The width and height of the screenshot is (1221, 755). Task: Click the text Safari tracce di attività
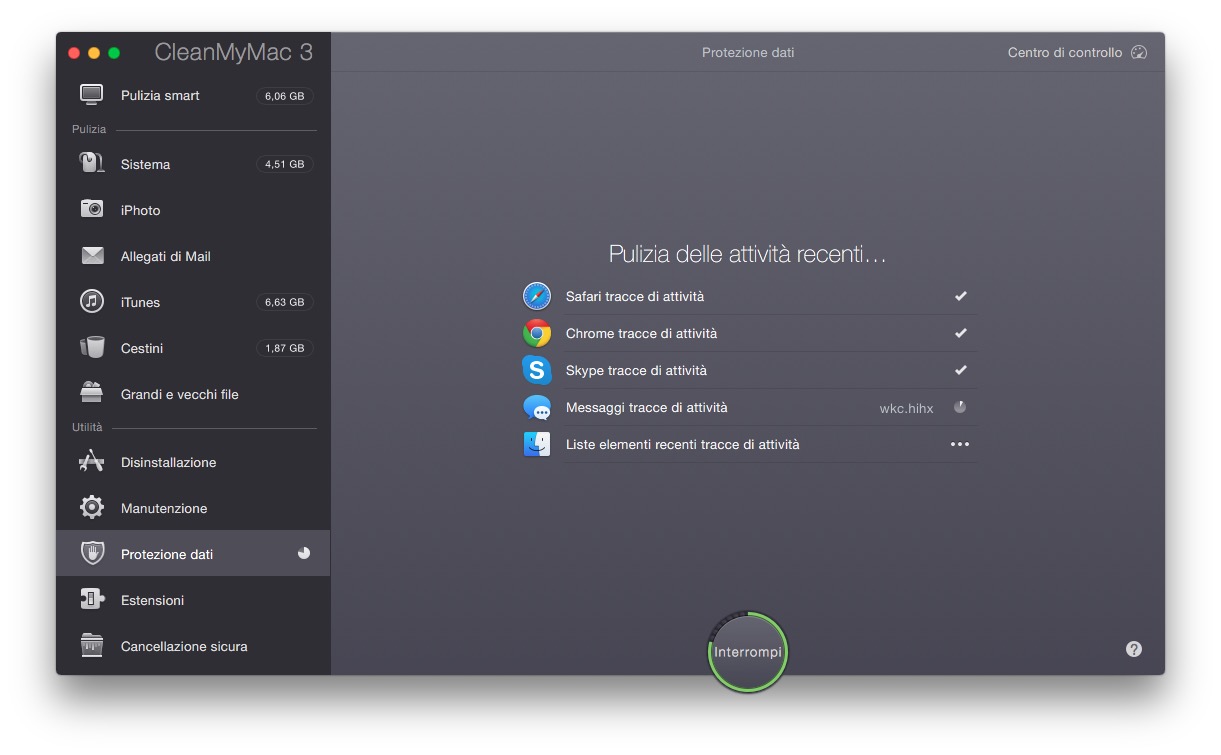(x=635, y=296)
